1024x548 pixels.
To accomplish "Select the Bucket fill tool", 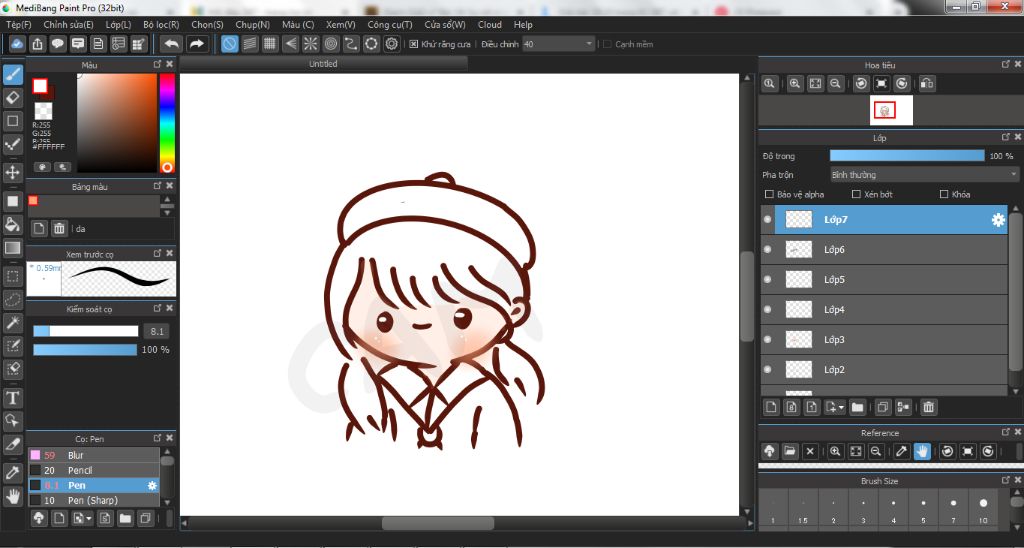I will click(x=12, y=225).
